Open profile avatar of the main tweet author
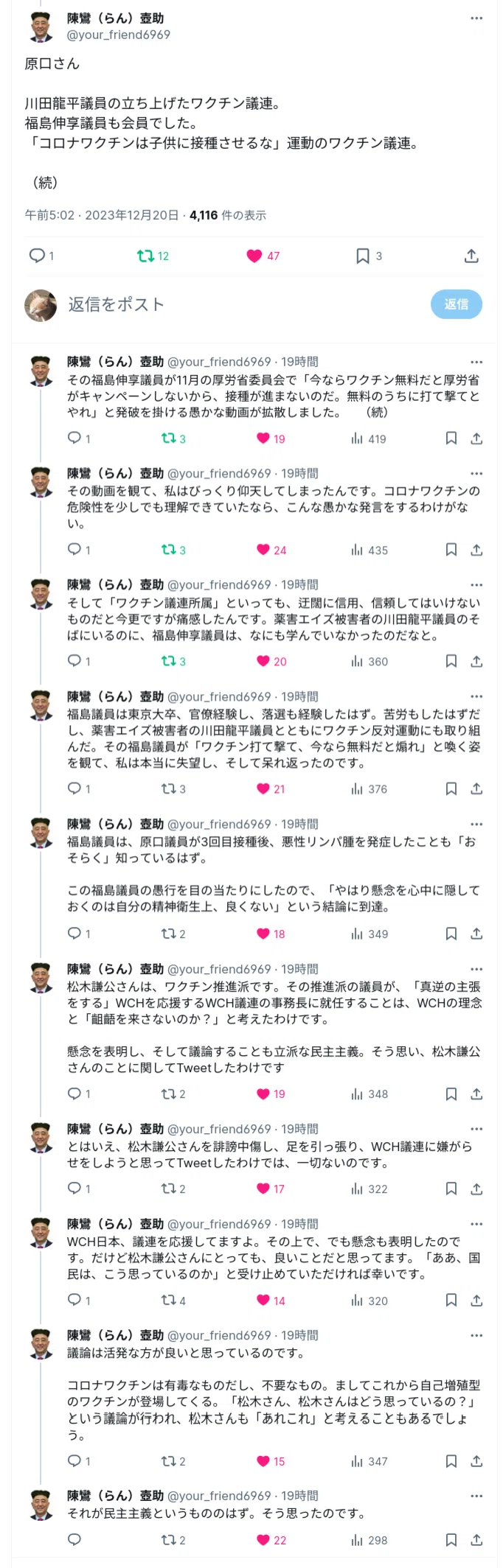 pos(41,27)
